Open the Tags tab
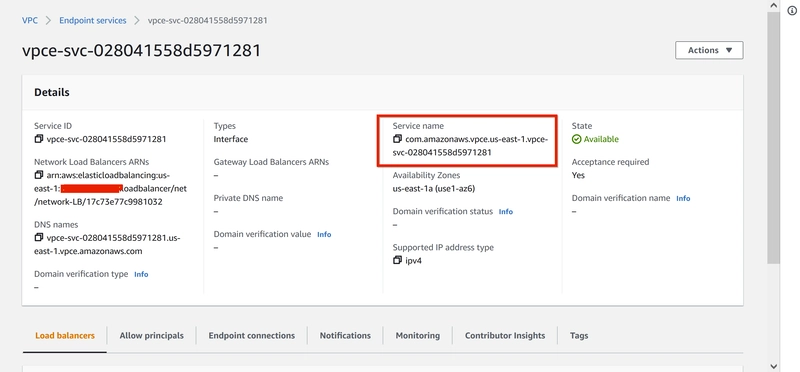The height and width of the screenshot is (372, 800). coord(579,336)
